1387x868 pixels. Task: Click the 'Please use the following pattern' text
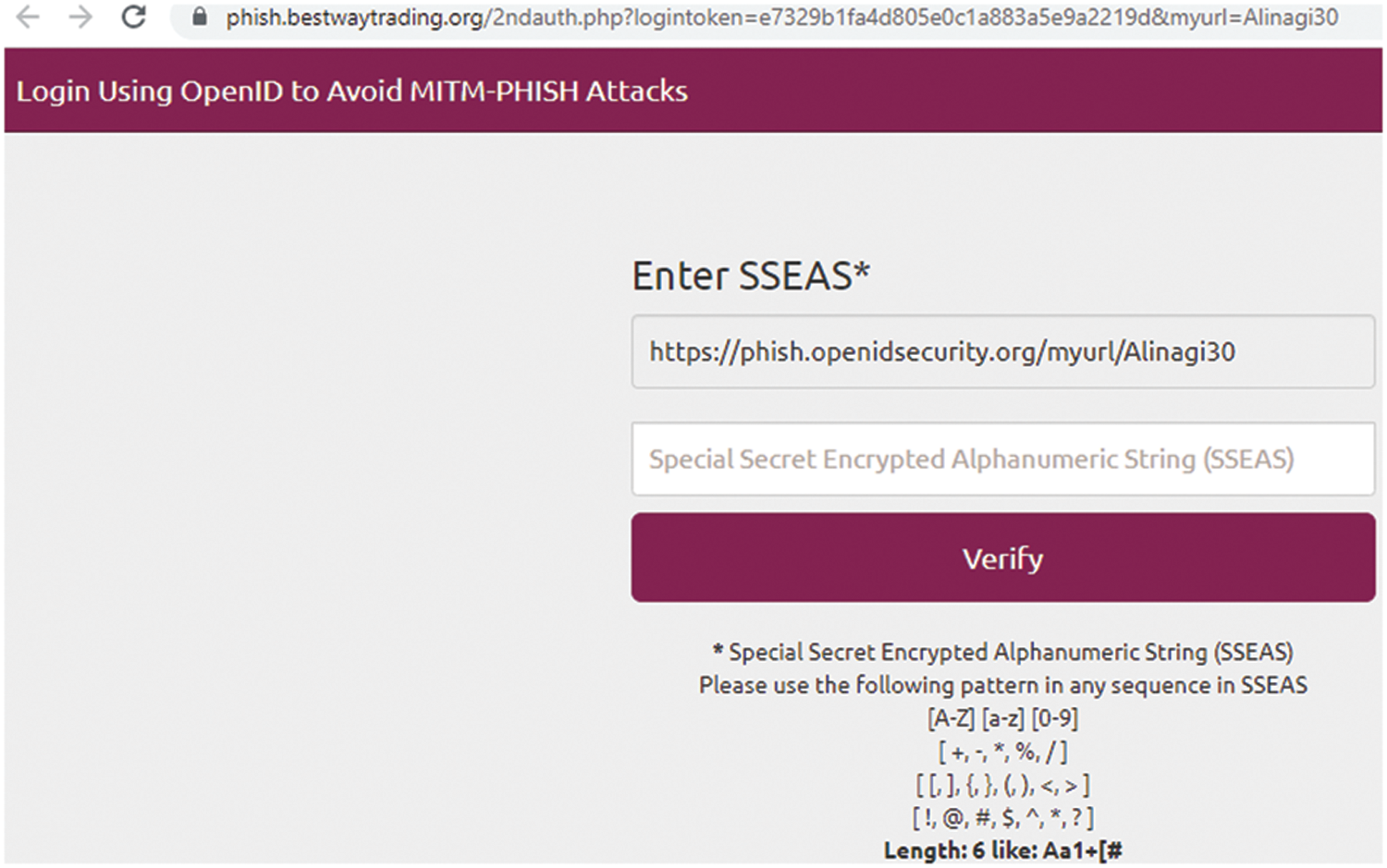click(x=1002, y=685)
